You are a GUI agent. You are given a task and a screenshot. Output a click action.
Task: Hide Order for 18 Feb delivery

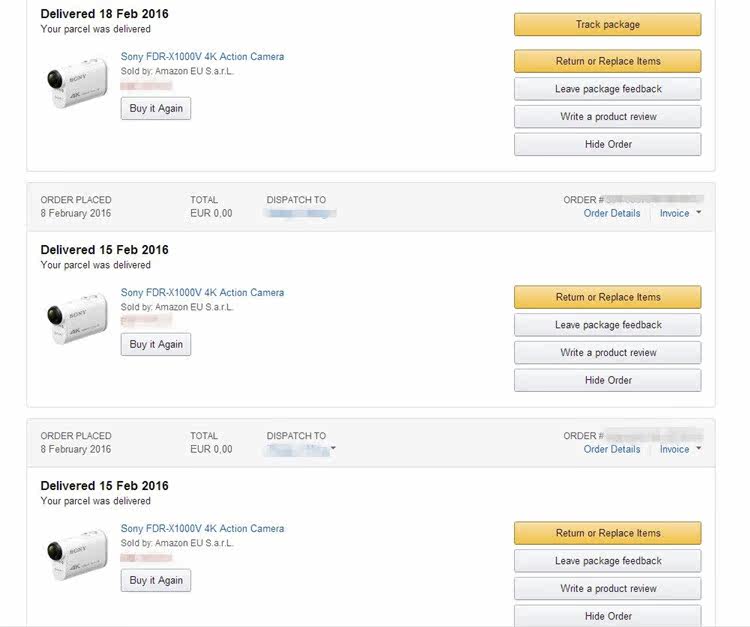click(x=607, y=144)
